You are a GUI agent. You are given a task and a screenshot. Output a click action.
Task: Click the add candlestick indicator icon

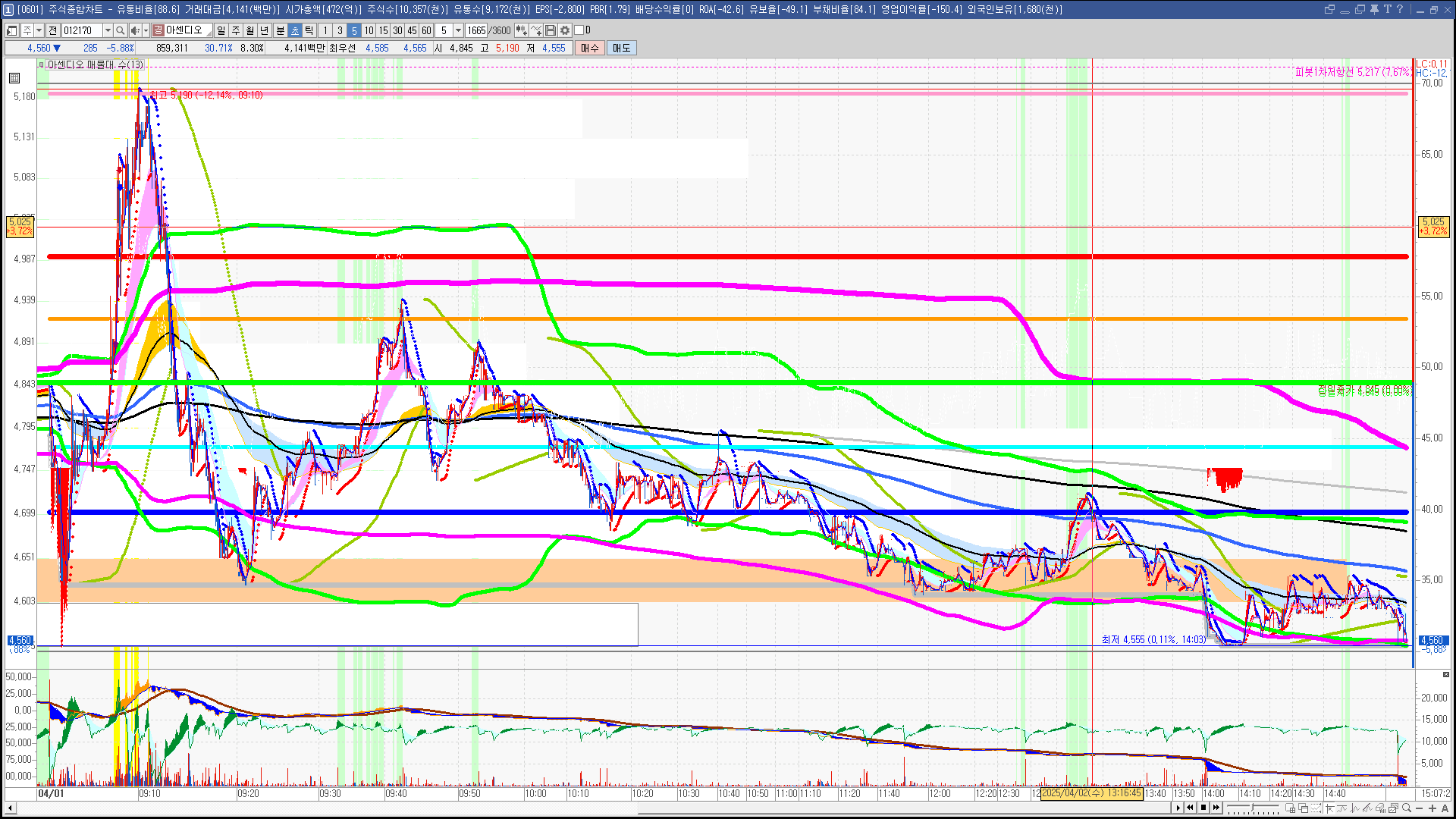click(522, 30)
